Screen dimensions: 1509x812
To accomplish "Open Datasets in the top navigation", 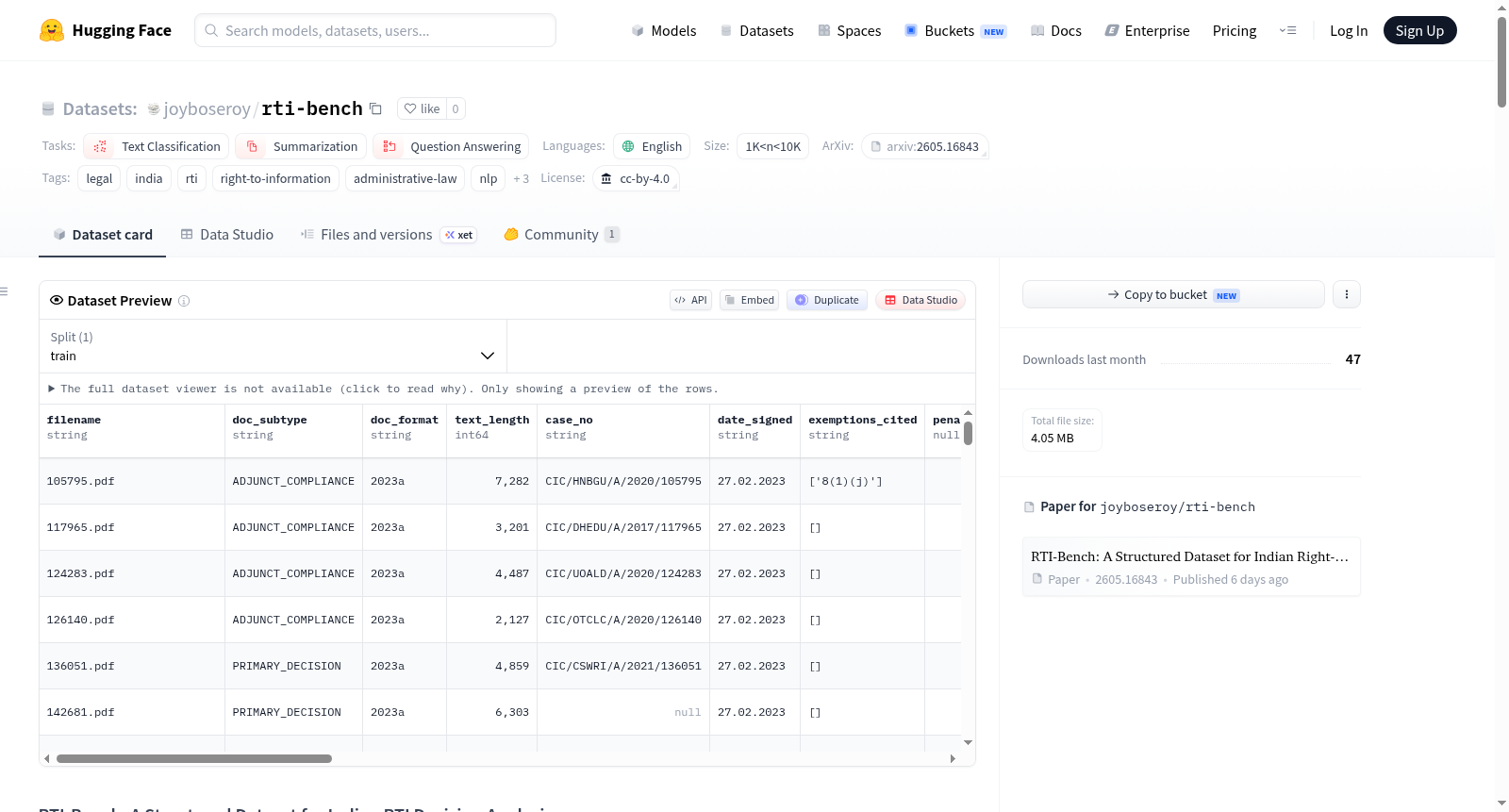I will click(x=757, y=30).
